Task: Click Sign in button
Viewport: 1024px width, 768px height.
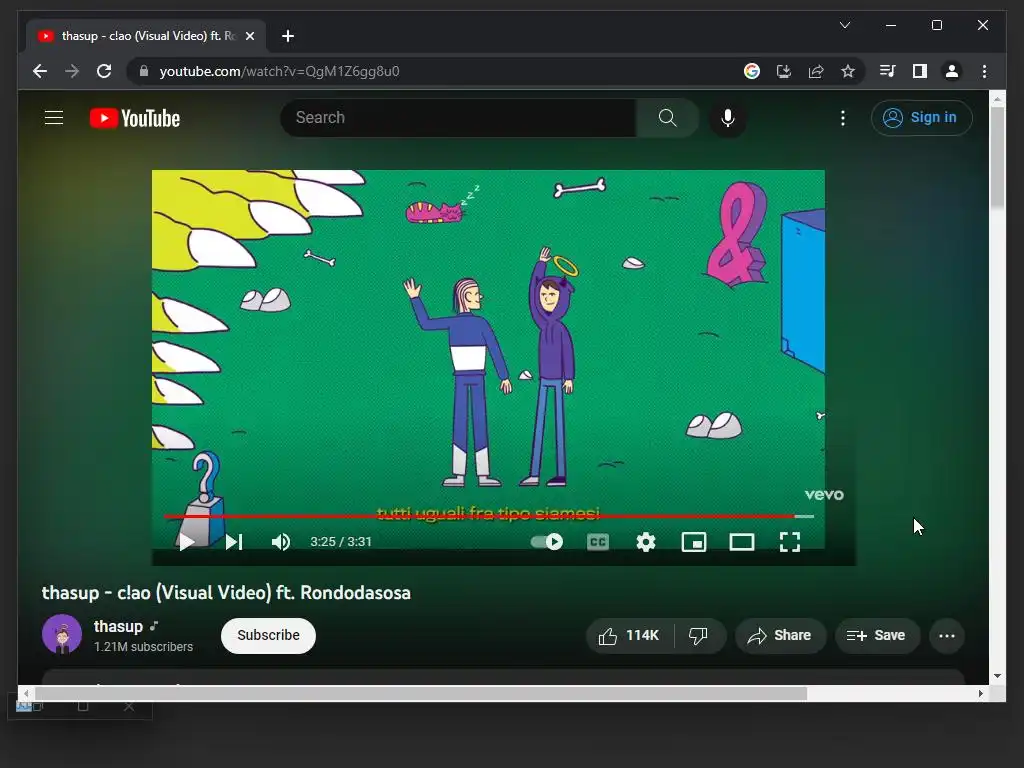Action: (921, 118)
